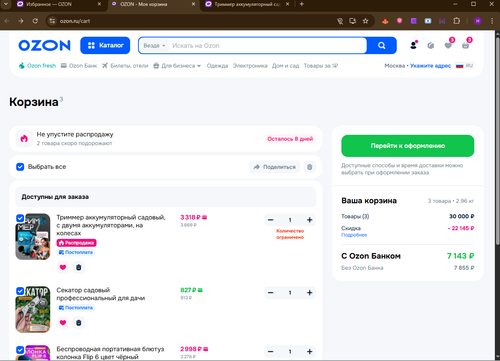Screen dimensions: 500x361
Task: Open Секатор садовый профессиональный product title
Action: pos(101,294)
